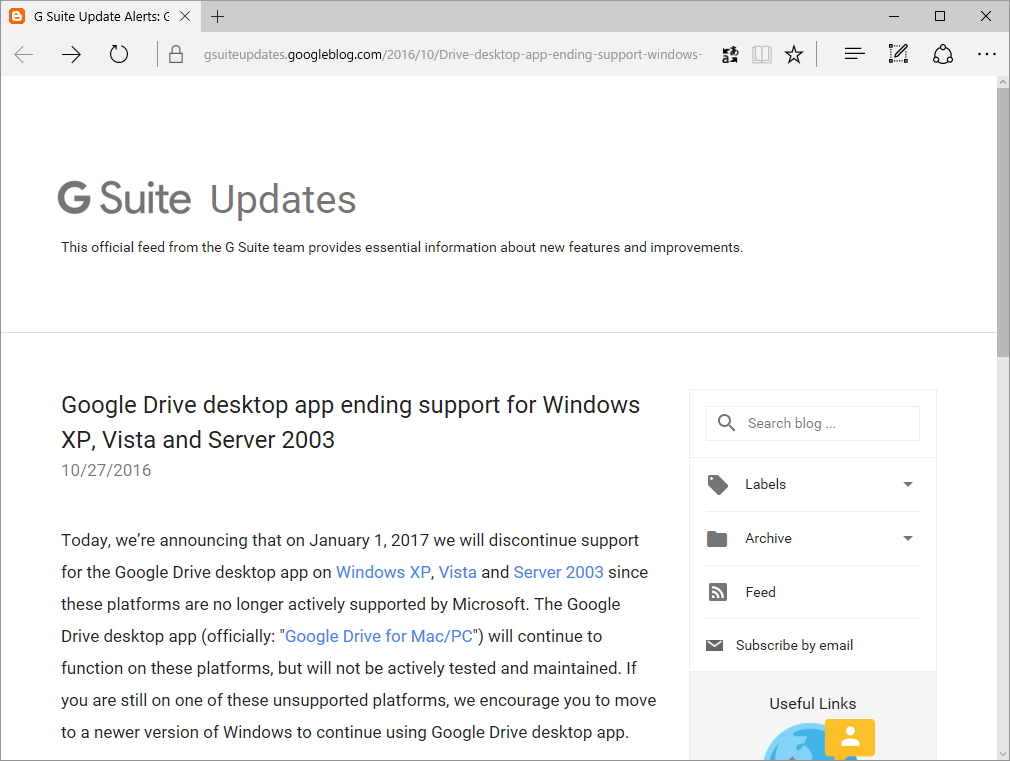Follow the Google Drive for Mac/PC link
Viewport: 1010px width, 761px height.
(x=378, y=636)
